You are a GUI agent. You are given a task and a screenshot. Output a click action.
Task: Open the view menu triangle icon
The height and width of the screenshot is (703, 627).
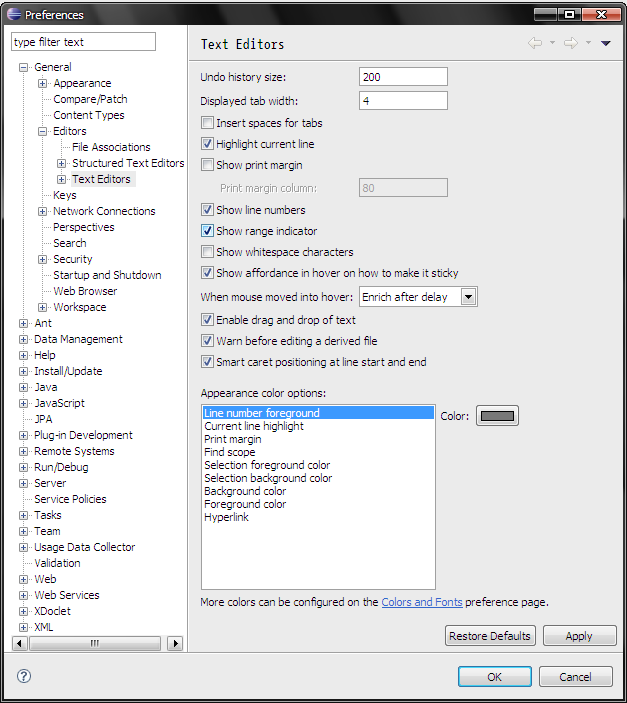click(x=605, y=43)
